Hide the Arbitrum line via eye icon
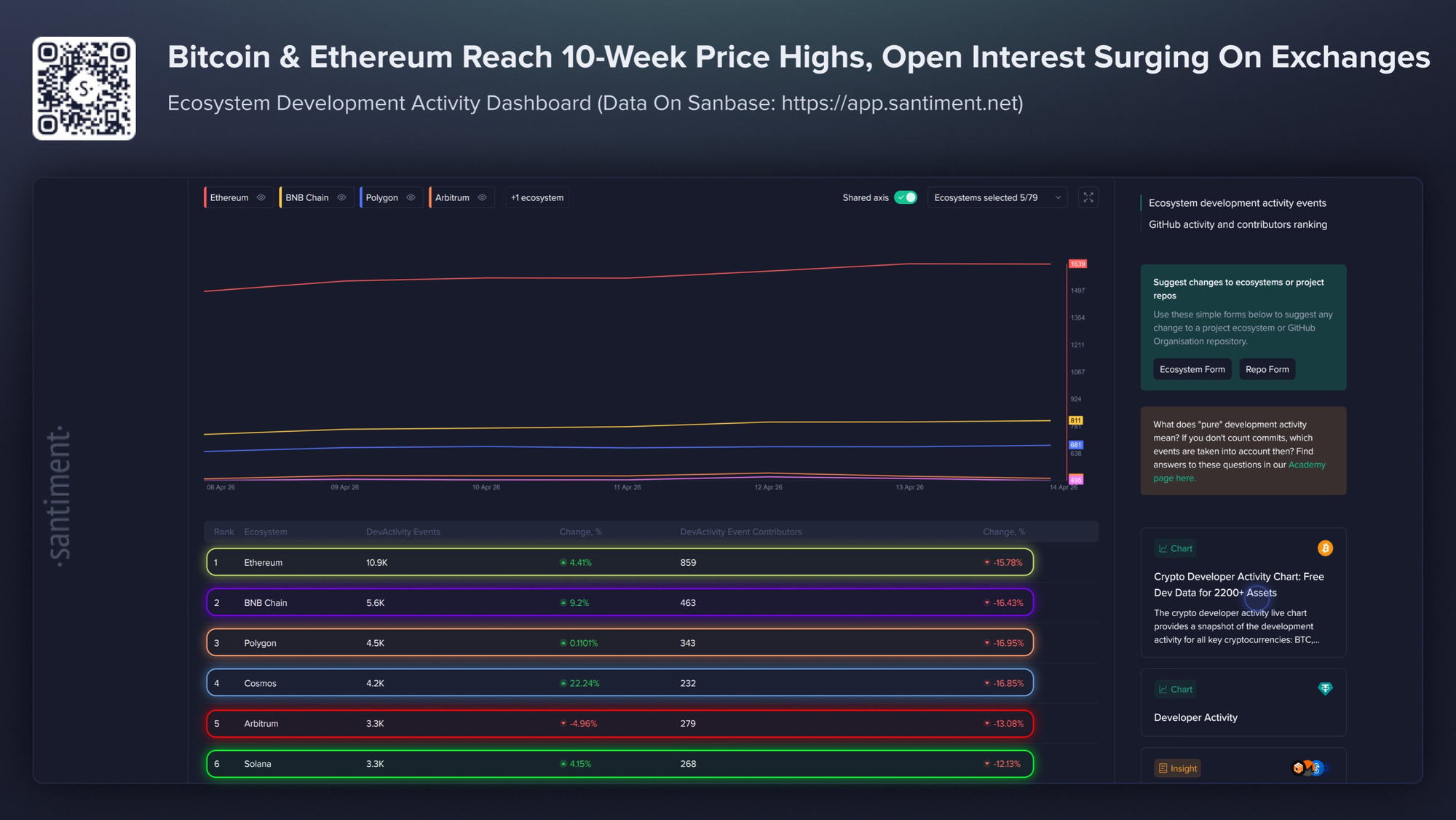The image size is (1456, 820). 482,197
